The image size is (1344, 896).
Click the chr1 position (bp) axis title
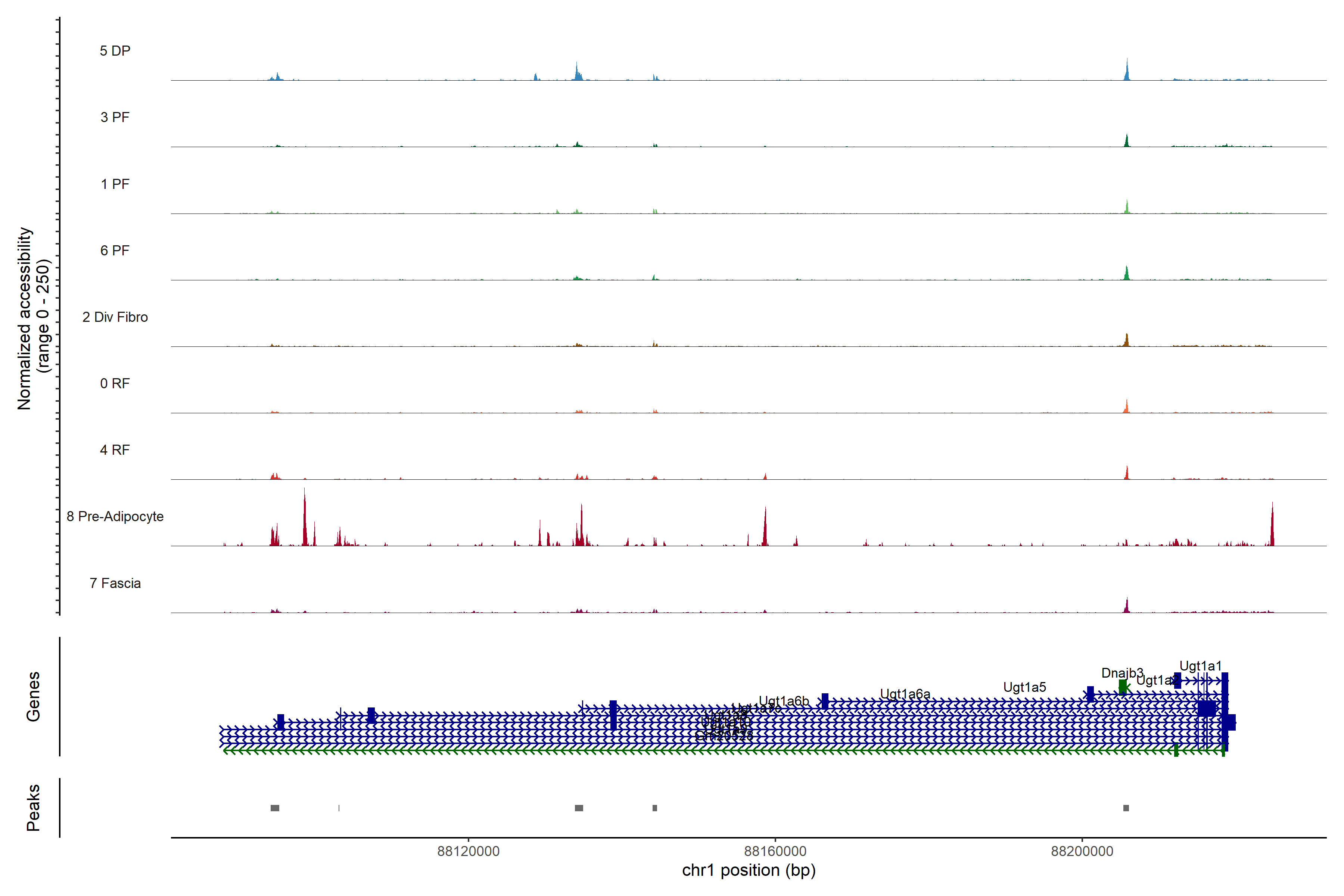coord(749,870)
